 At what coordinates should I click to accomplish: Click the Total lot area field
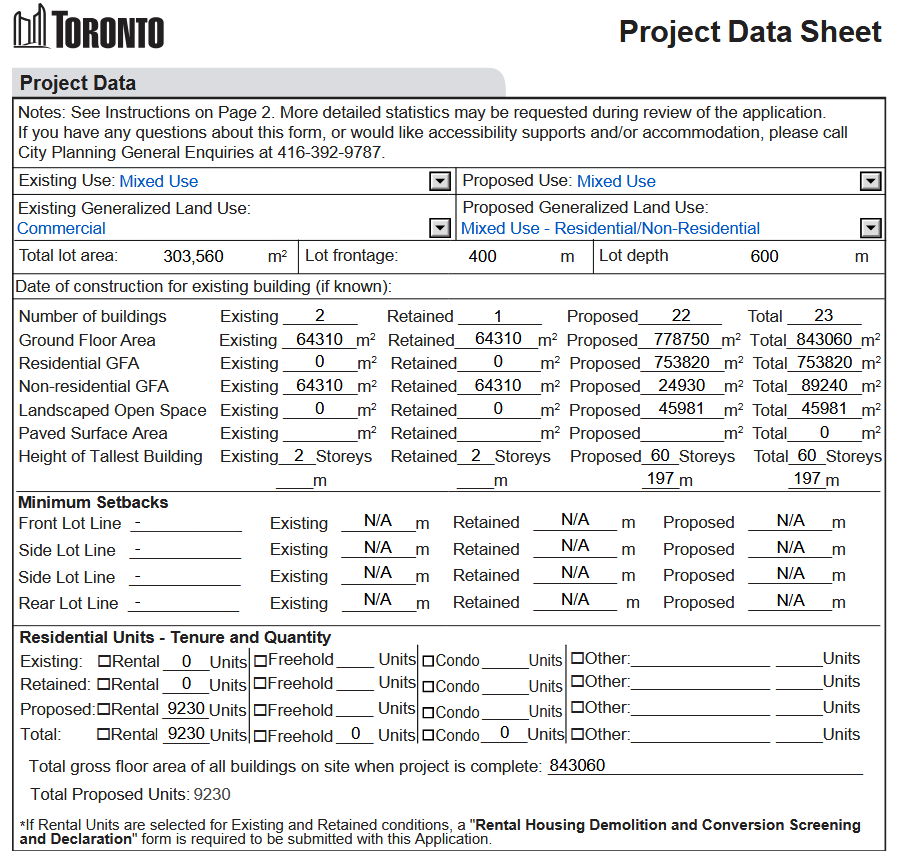pyautogui.click(x=194, y=256)
